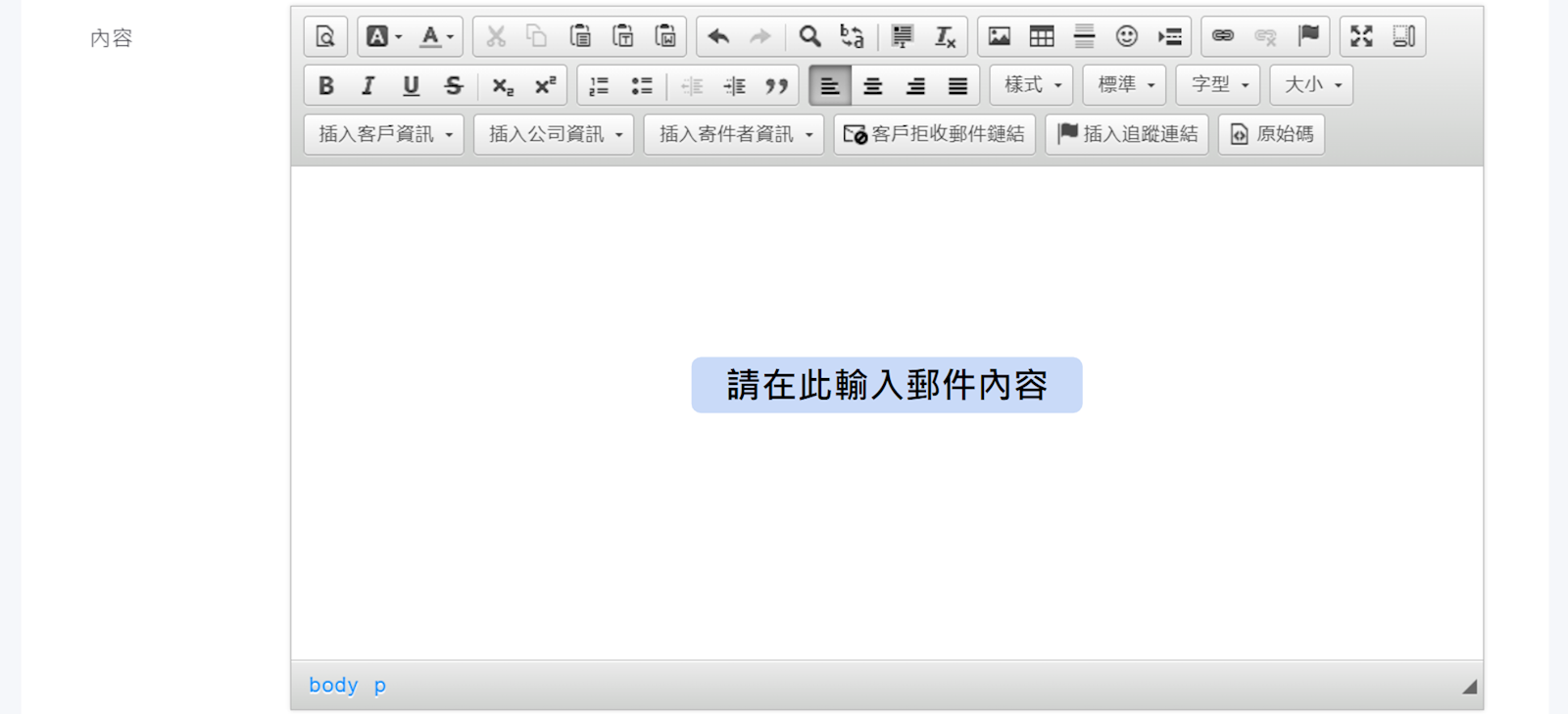Insert an image into the email
The image size is (1568, 714).
(999, 37)
